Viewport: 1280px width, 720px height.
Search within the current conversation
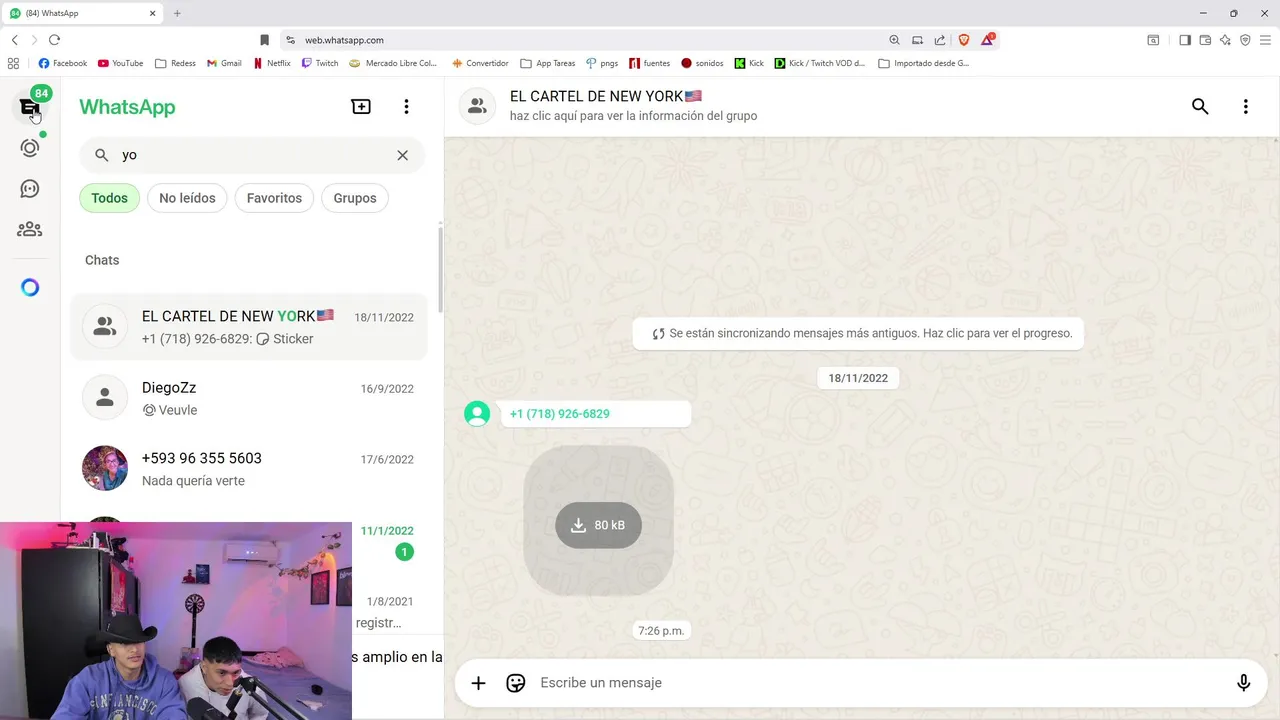coord(1200,107)
